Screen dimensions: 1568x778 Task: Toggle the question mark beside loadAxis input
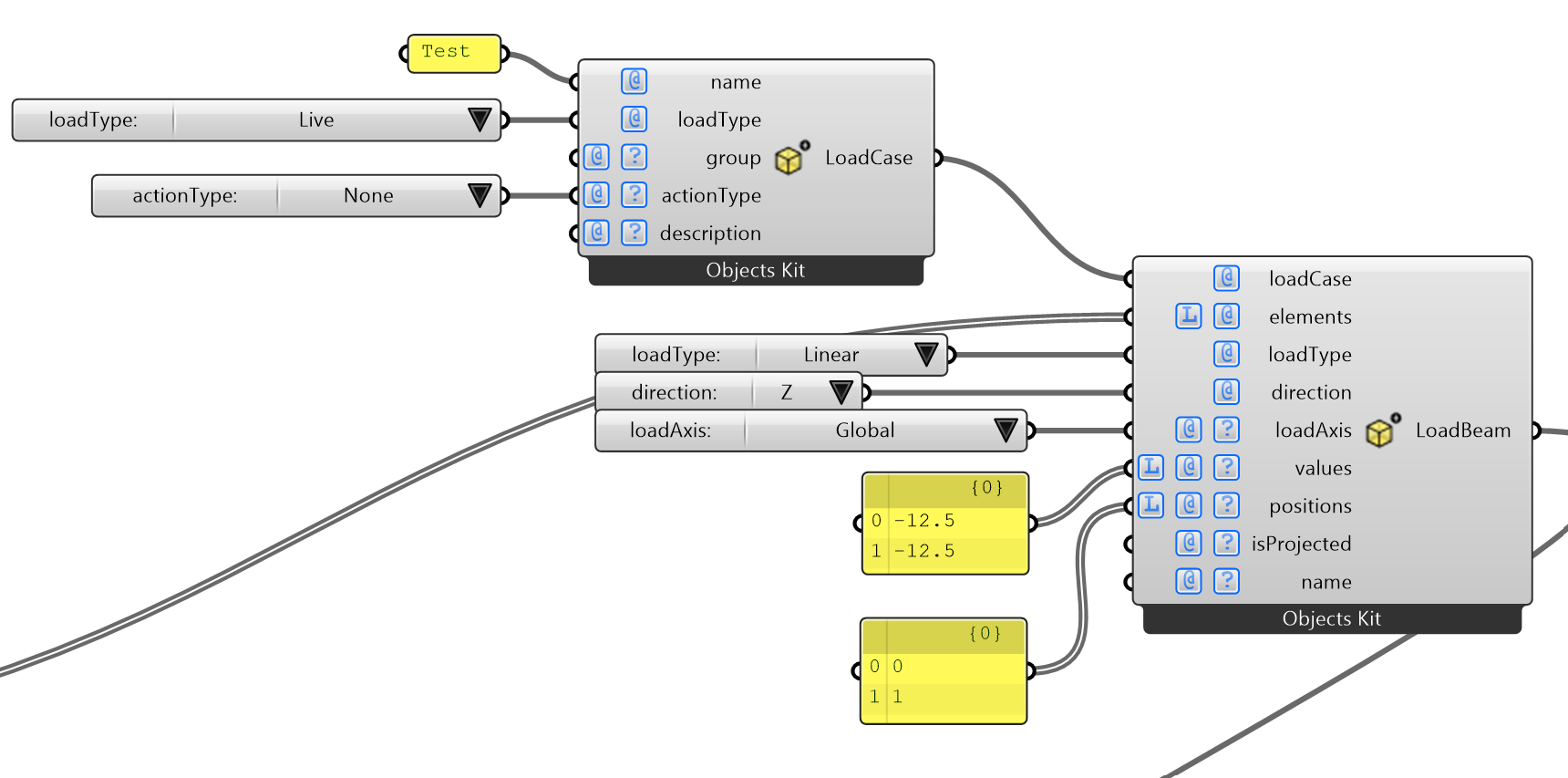coord(1226,430)
